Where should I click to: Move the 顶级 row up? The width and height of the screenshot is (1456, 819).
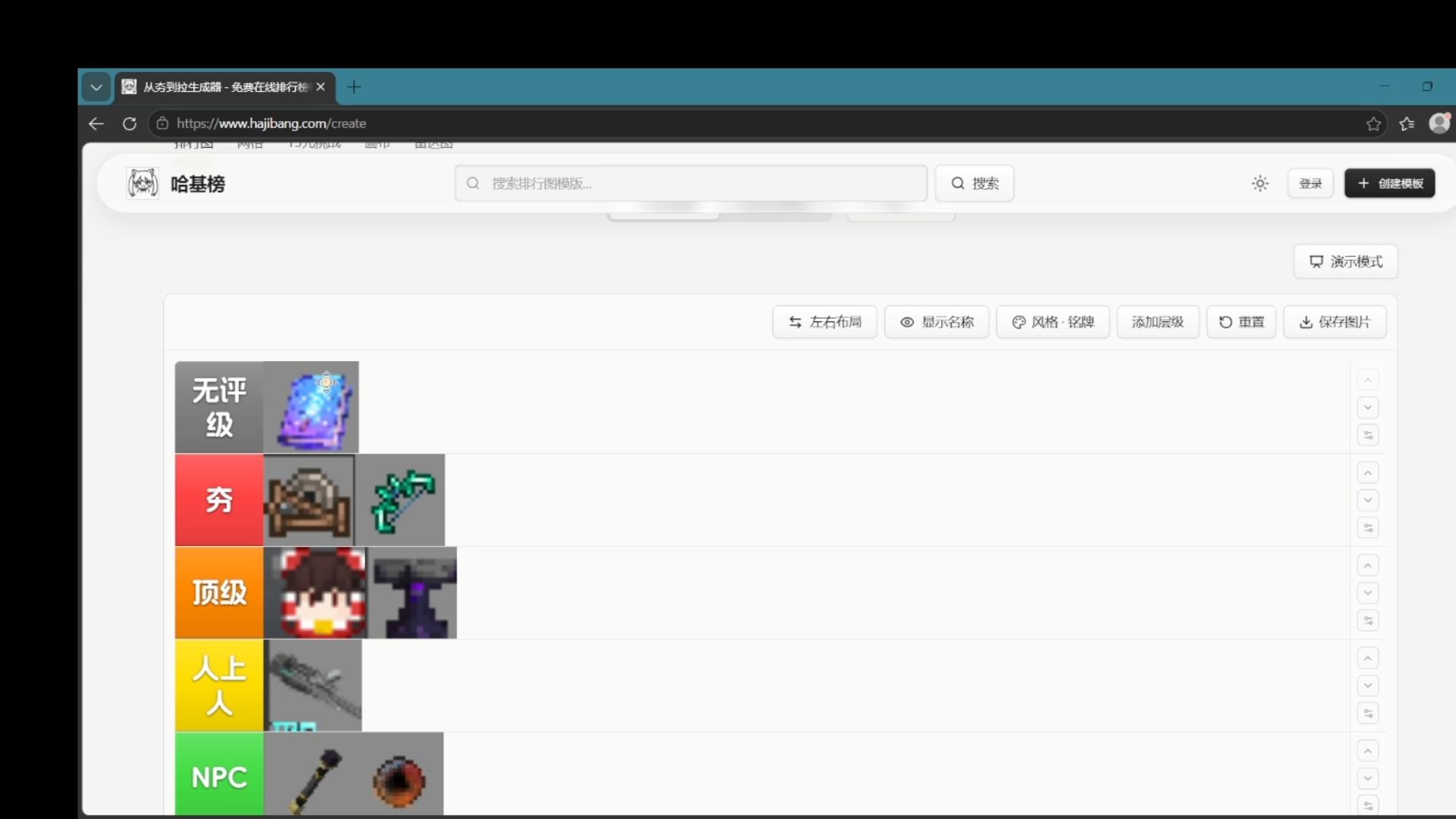[1368, 566]
